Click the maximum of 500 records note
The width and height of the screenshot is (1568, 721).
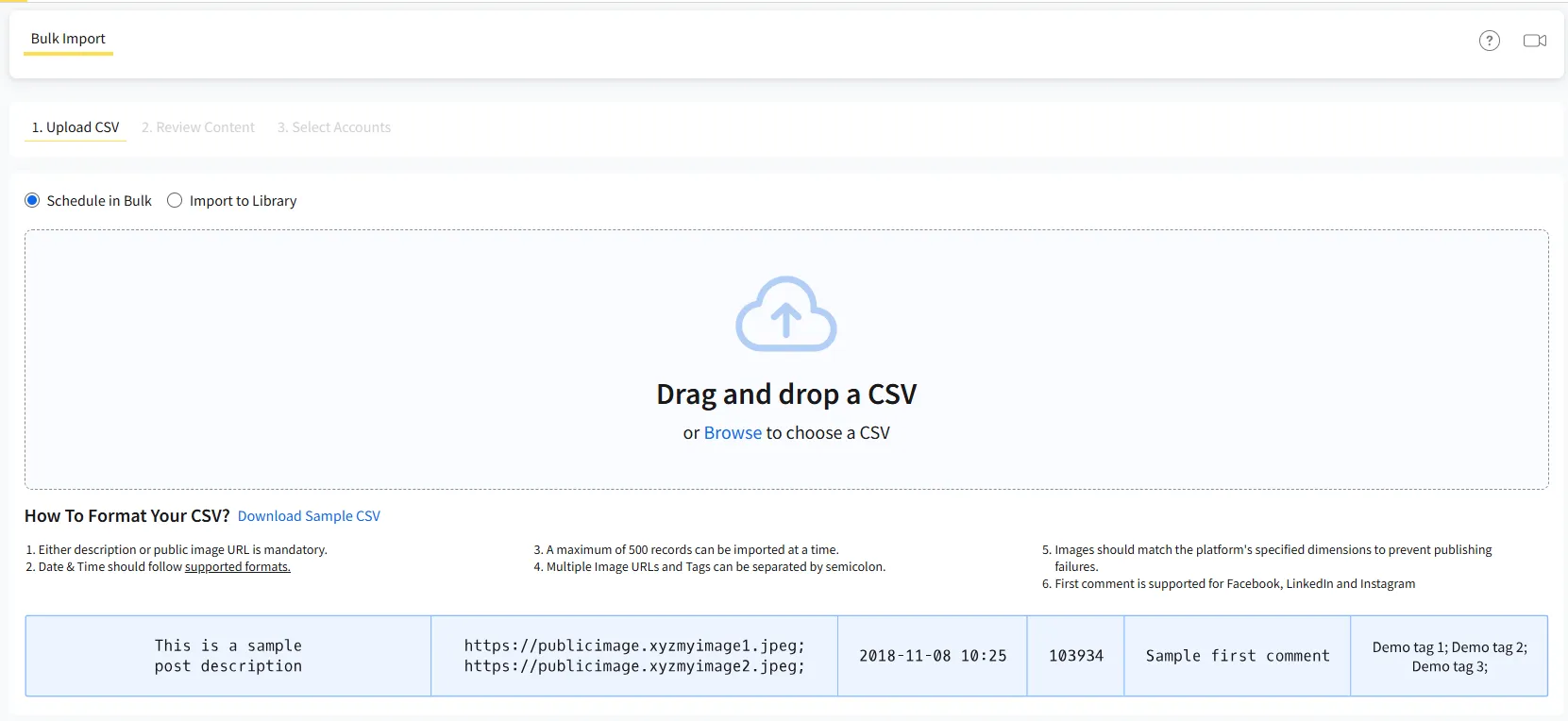coord(686,550)
